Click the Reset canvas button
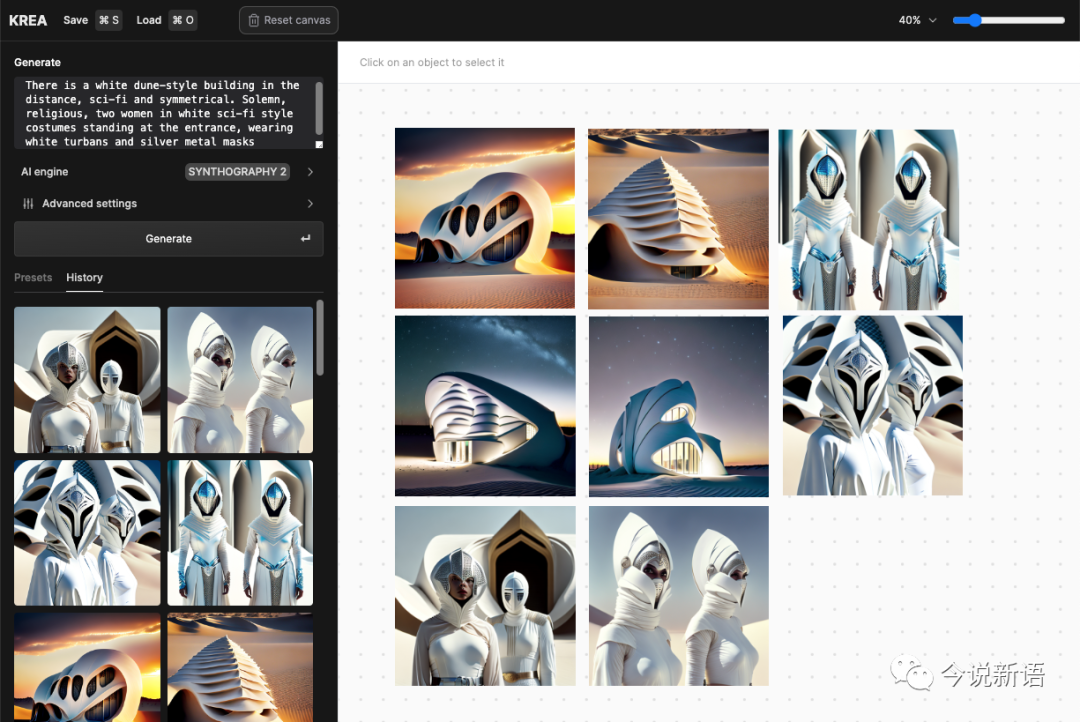 [289, 20]
